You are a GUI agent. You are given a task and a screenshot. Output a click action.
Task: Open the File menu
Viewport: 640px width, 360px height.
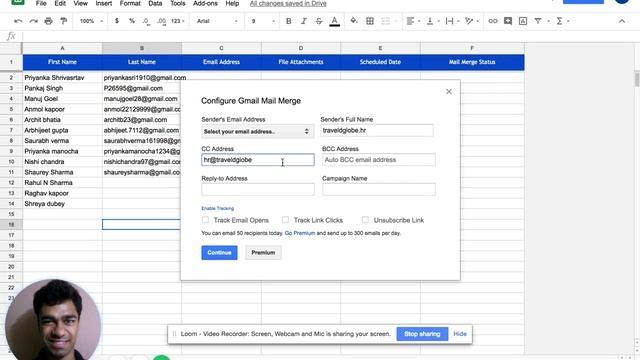pos(41,3)
